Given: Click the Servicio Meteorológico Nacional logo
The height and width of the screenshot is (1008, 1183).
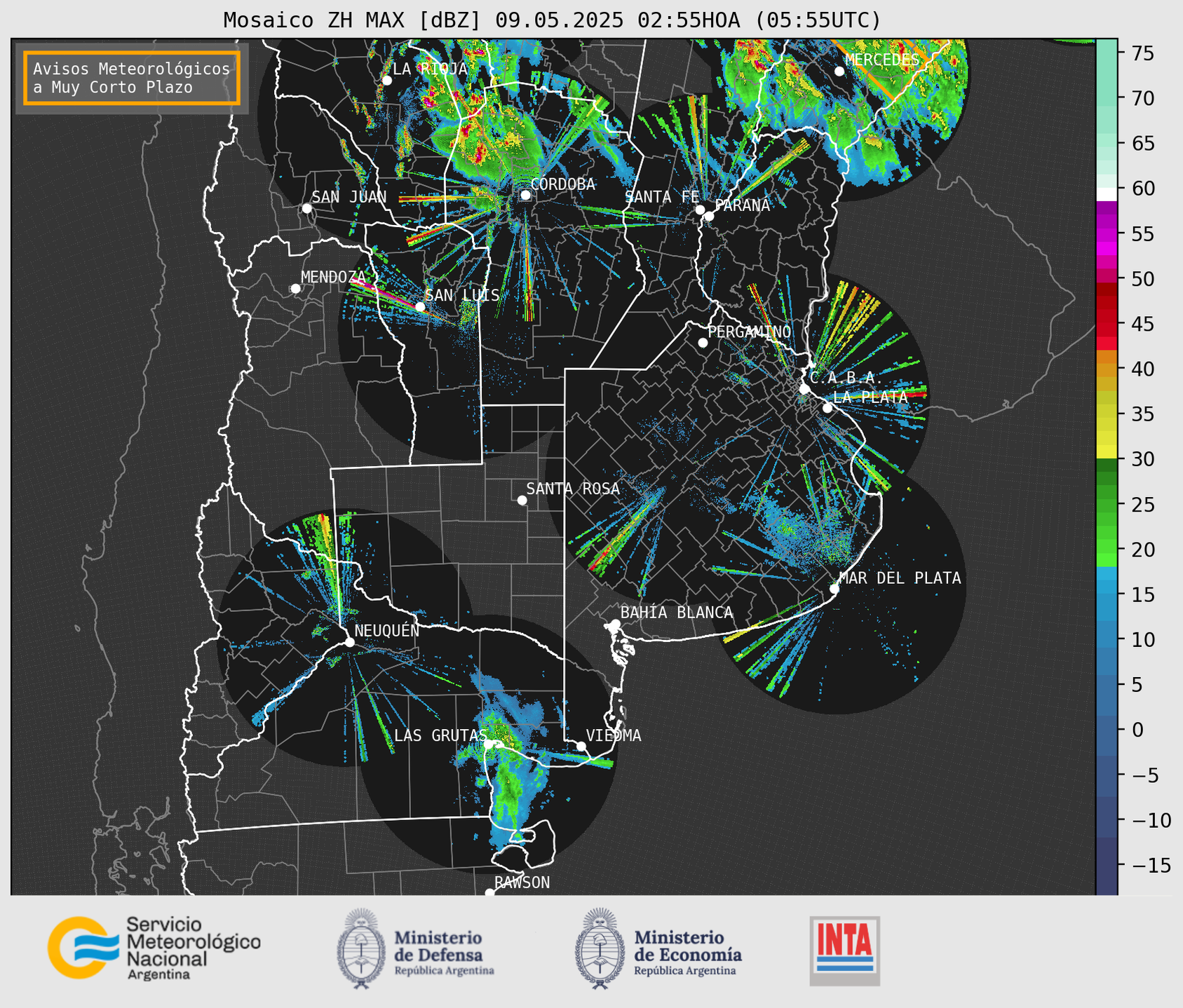Looking at the screenshot, I should click(x=154, y=948).
